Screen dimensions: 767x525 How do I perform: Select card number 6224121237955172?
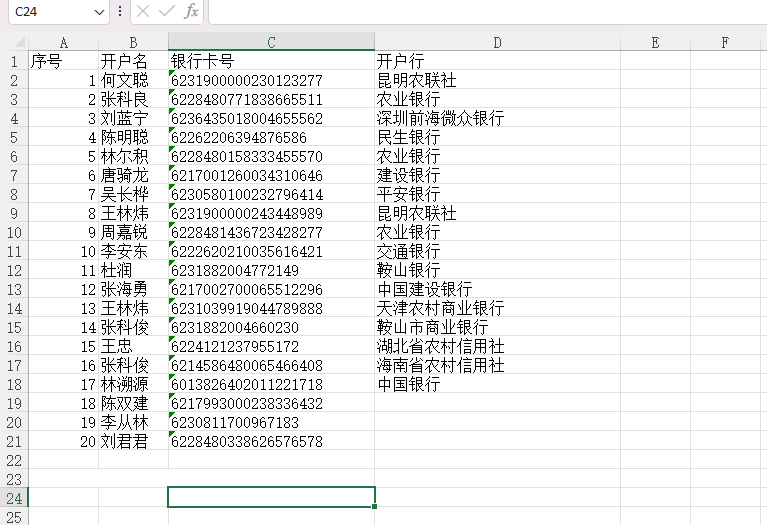271,346
